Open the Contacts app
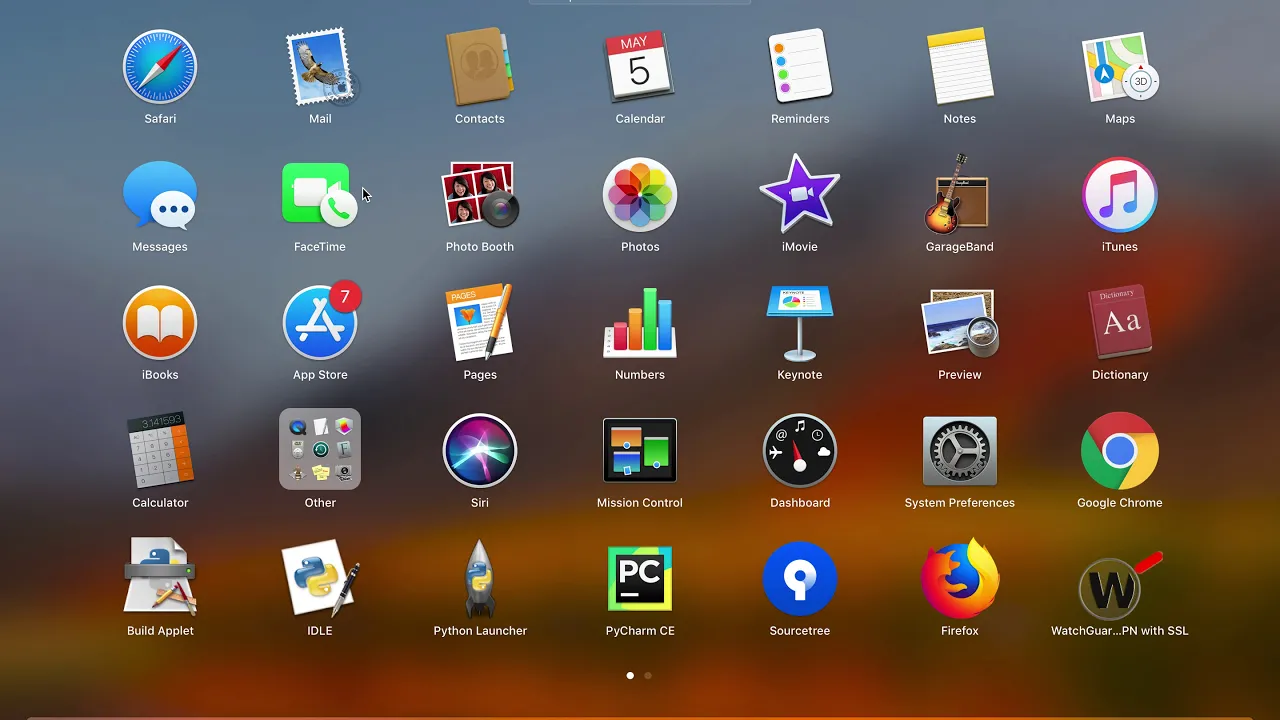This screenshot has height=720, width=1280. pos(480,67)
